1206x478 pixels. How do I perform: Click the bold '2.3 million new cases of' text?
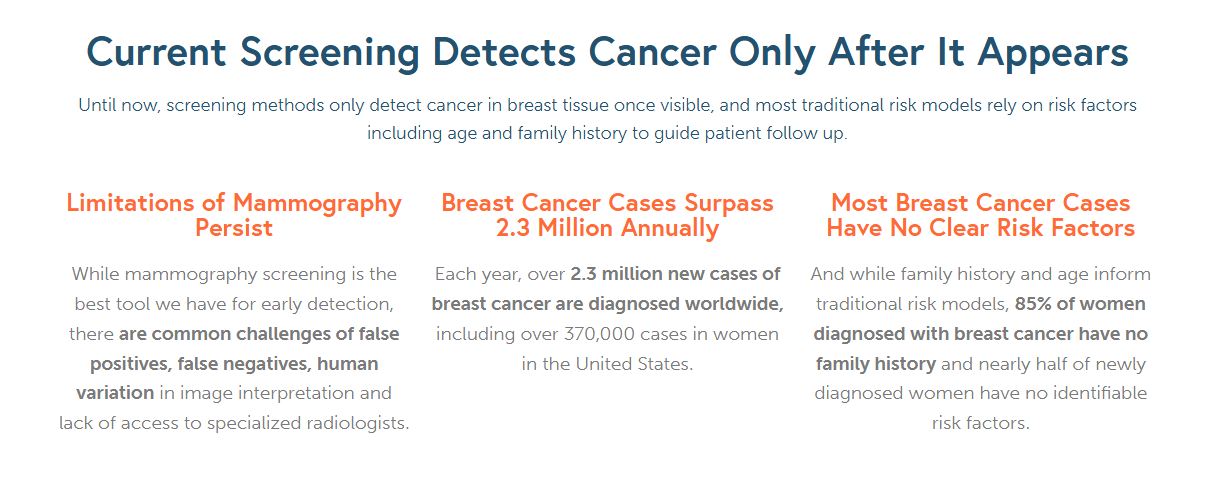click(x=675, y=274)
